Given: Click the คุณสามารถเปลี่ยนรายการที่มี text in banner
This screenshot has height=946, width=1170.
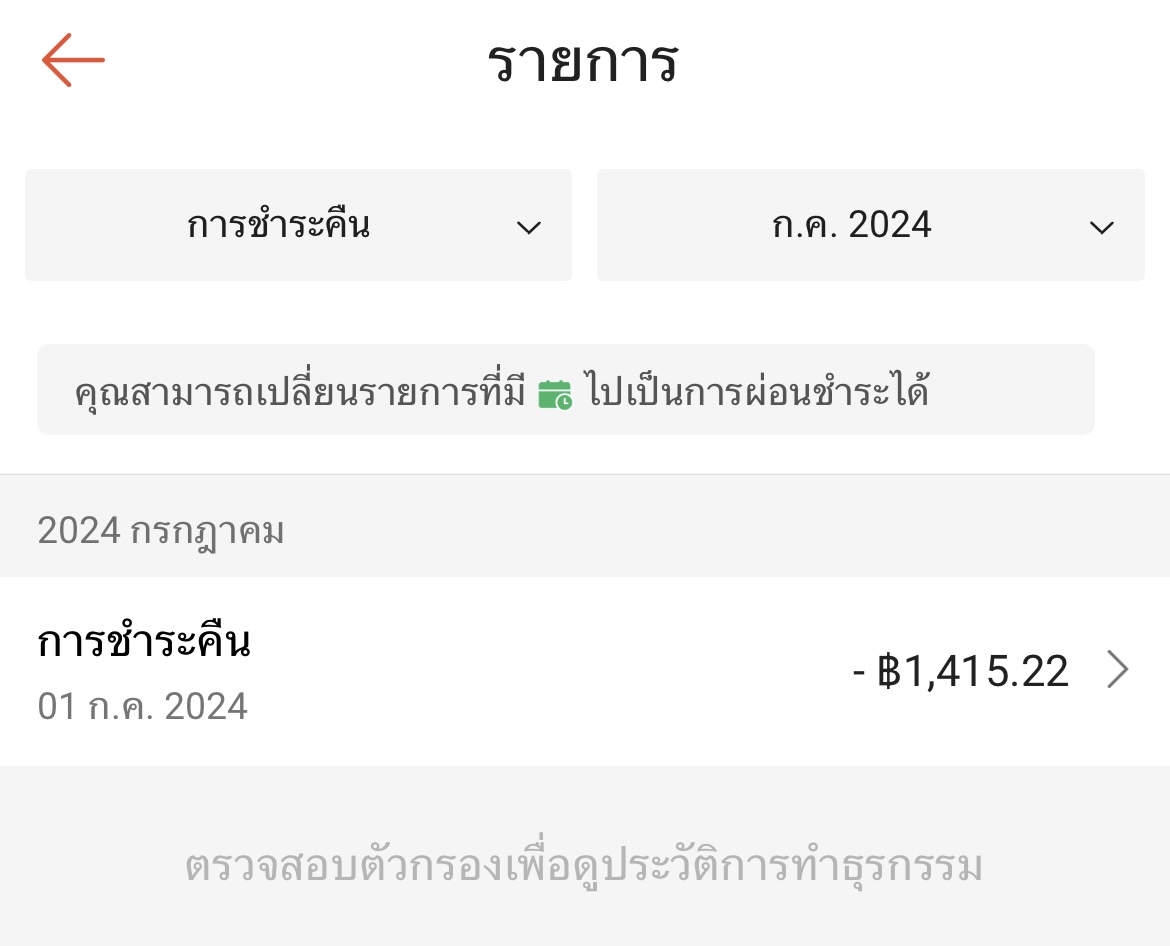Looking at the screenshot, I should (300, 392).
